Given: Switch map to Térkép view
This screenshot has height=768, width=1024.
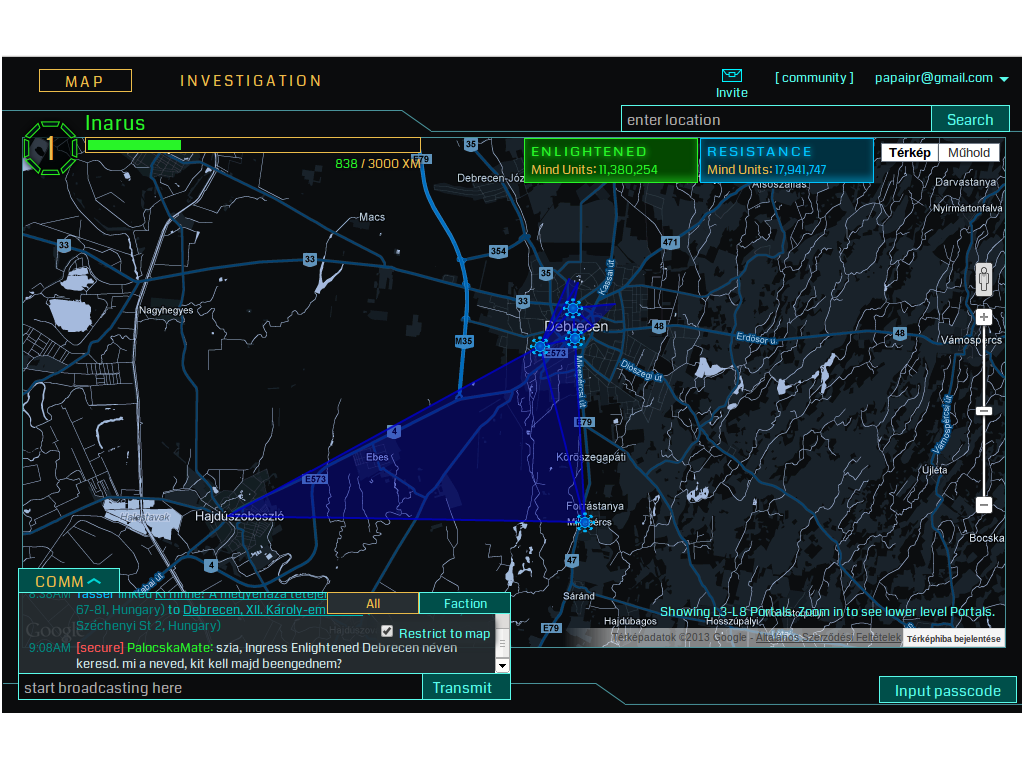Looking at the screenshot, I should (910, 153).
